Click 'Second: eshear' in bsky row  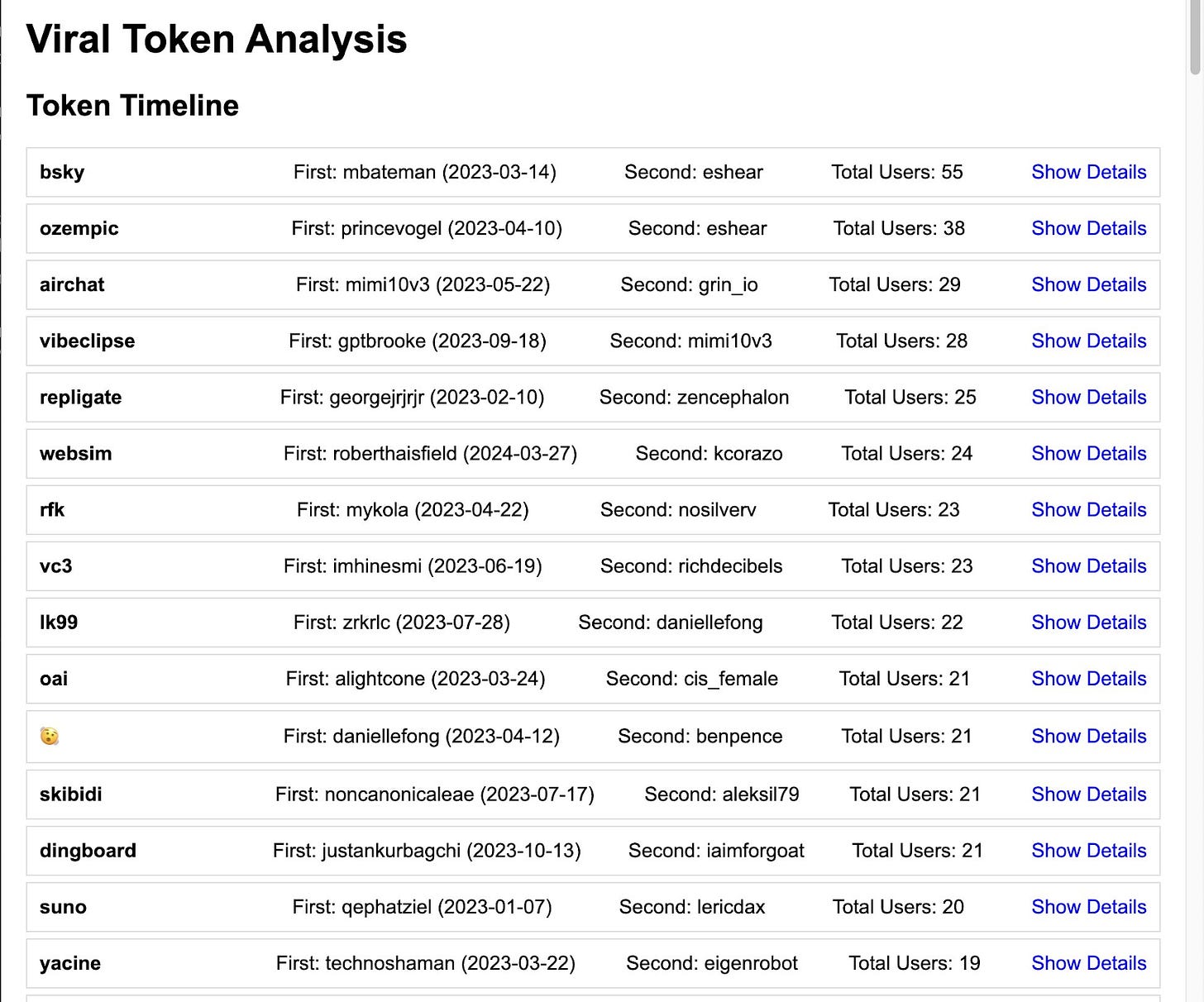[694, 172]
